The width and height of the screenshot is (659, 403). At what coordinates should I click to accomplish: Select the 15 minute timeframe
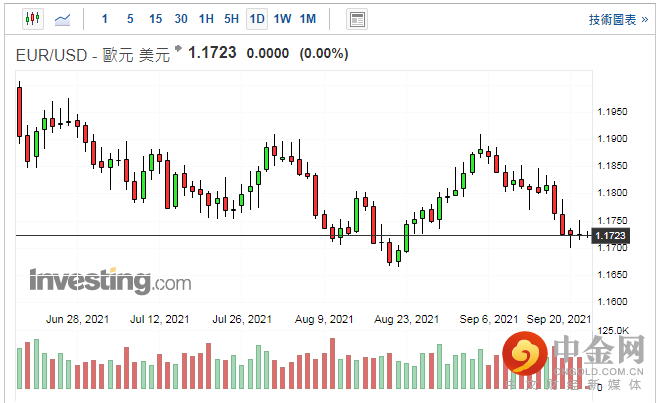pyautogui.click(x=156, y=19)
